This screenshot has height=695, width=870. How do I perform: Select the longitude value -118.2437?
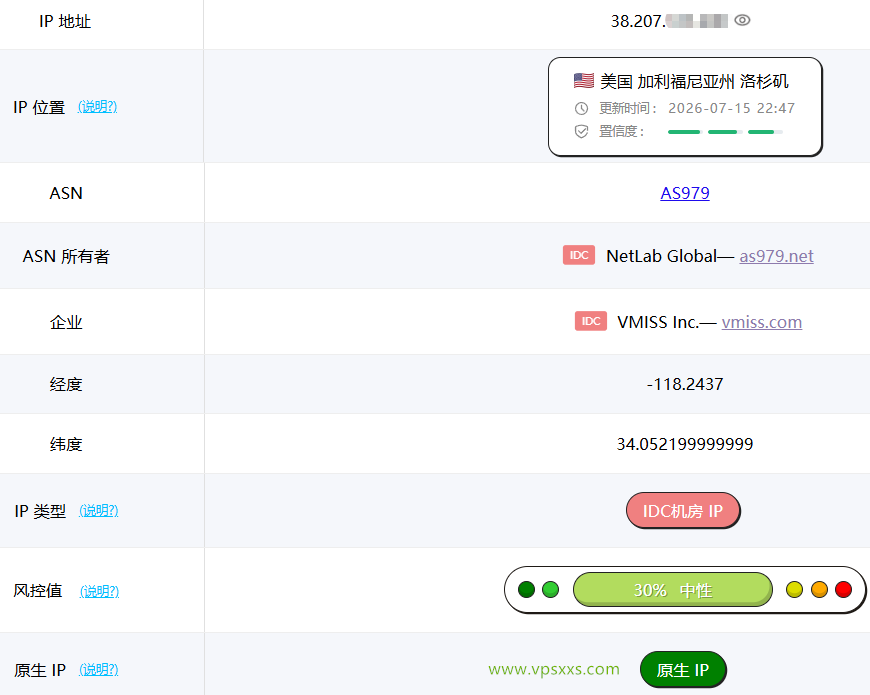(x=685, y=384)
